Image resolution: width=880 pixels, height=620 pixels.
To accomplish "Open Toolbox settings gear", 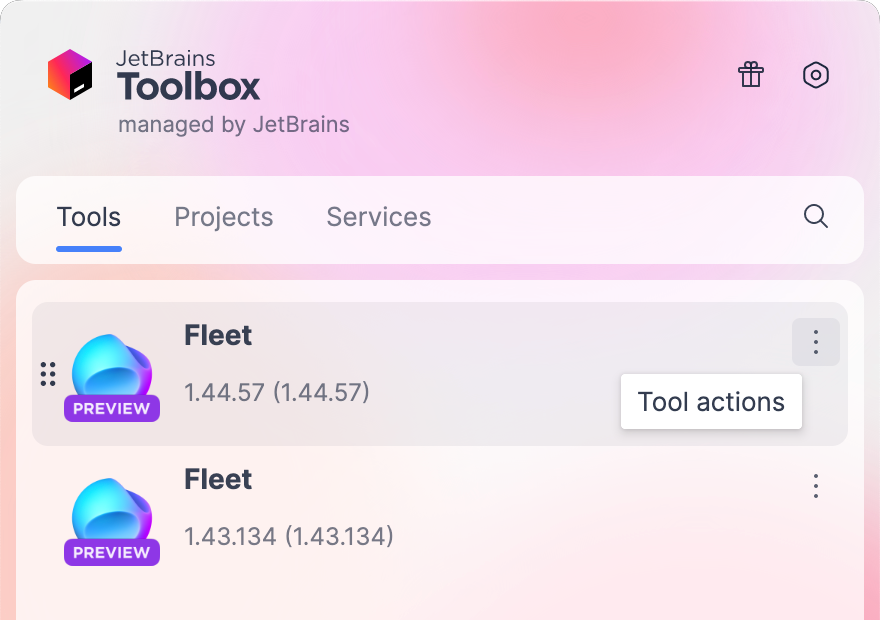I will 816,75.
